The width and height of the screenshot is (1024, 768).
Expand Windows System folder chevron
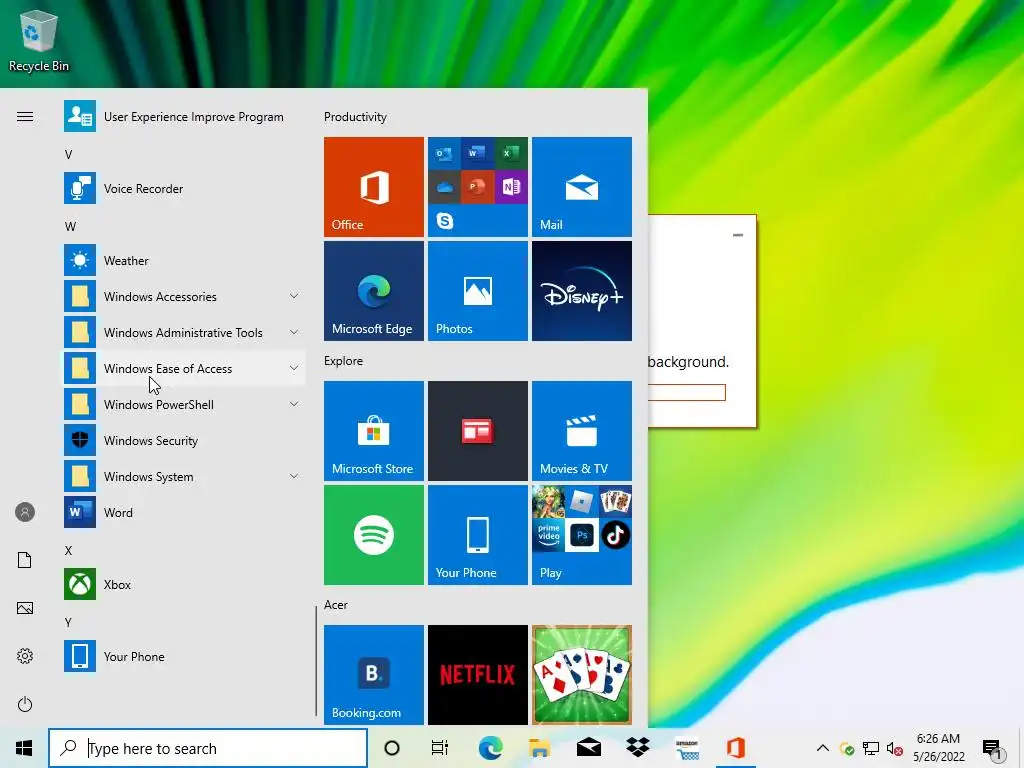pyautogui.click(x=294, y=476)
